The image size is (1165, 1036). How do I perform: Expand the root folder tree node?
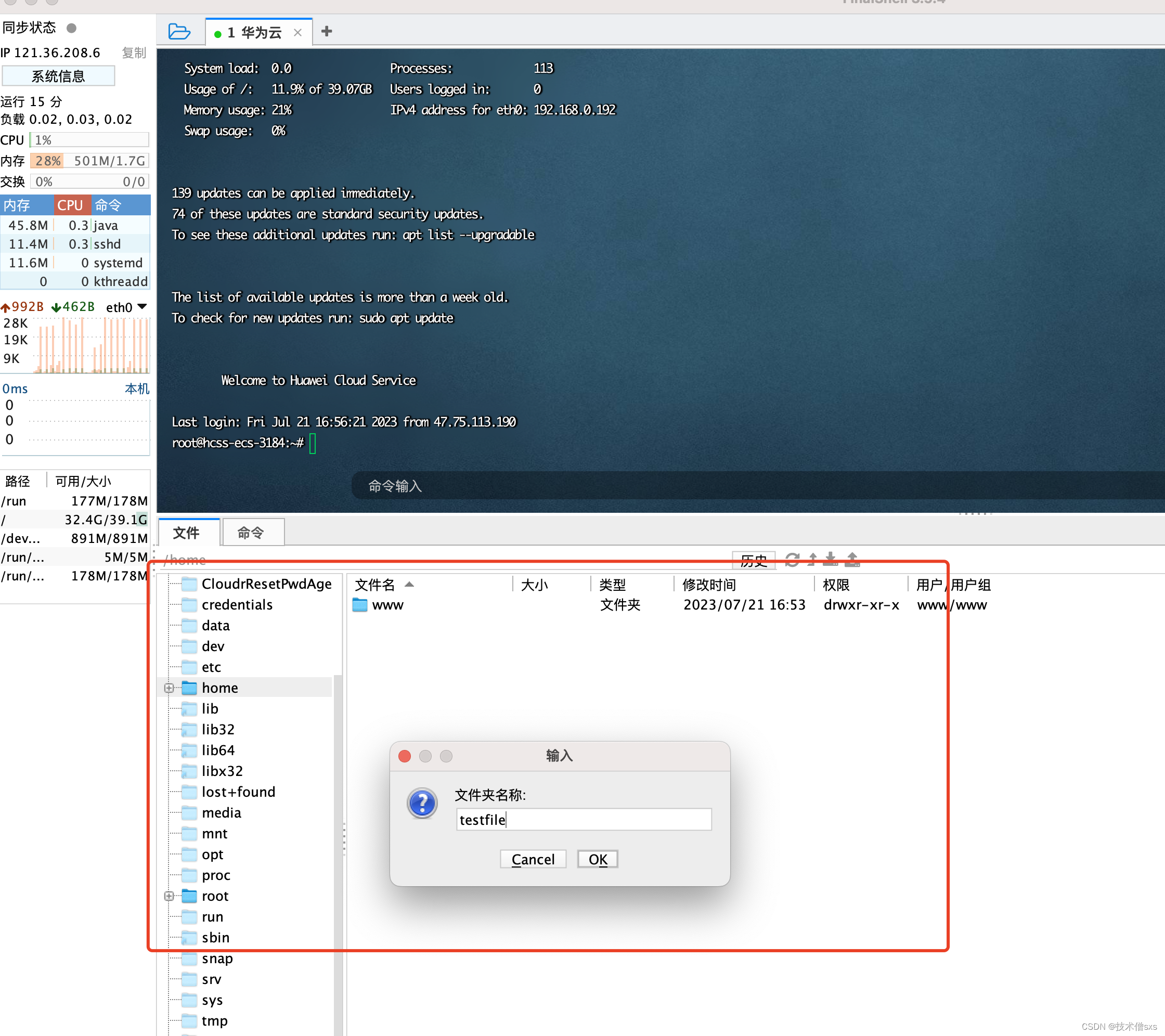pyautogui.click(x=169, y=896)
